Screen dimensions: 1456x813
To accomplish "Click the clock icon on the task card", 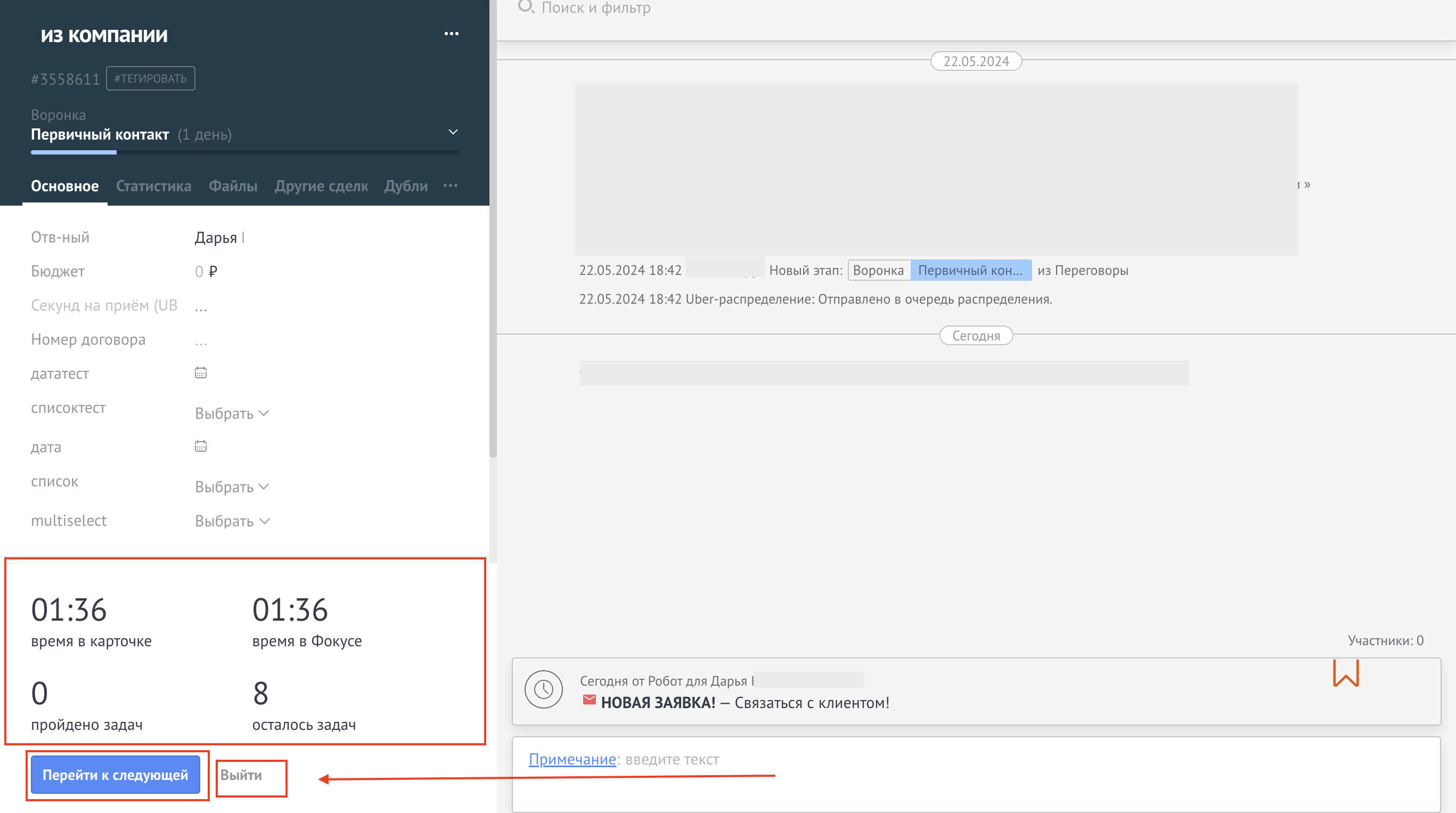I will [x=543, y=689].
